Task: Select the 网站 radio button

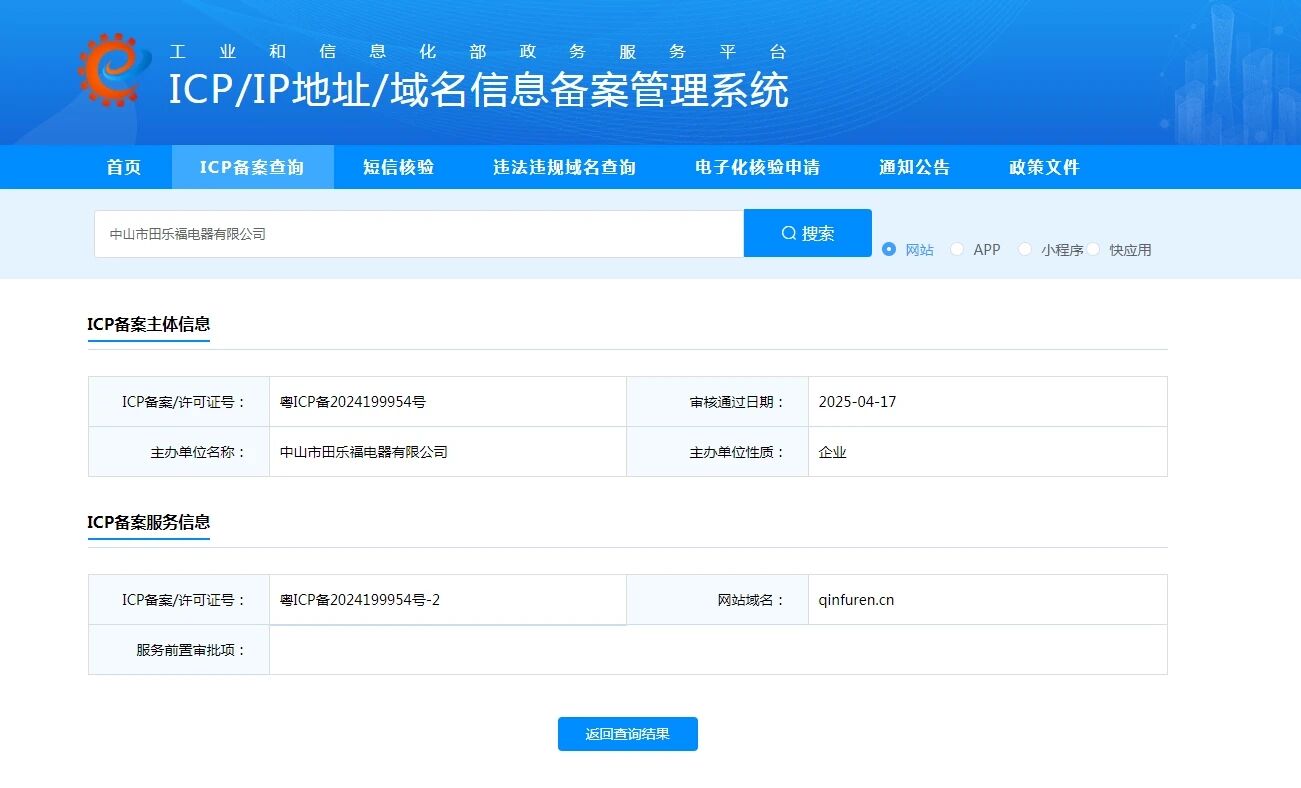Action: pyautogui.click(x=889, y=249)
